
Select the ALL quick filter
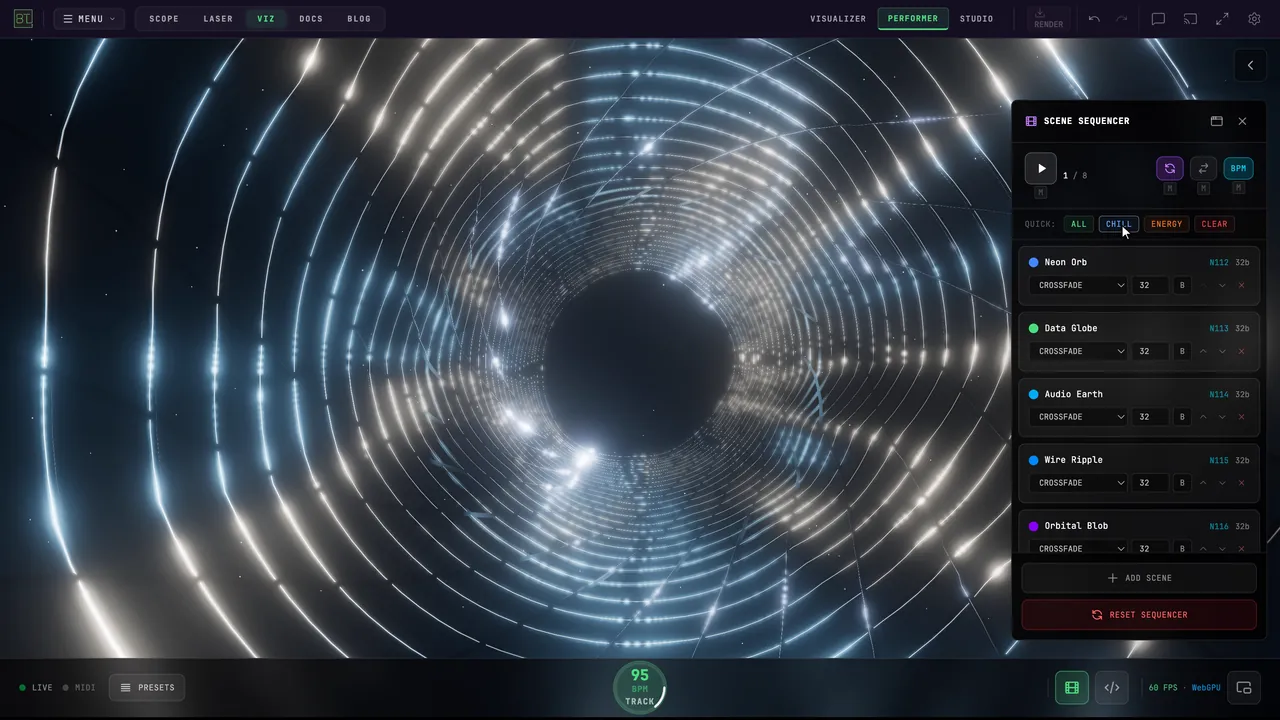(1078, 224)
